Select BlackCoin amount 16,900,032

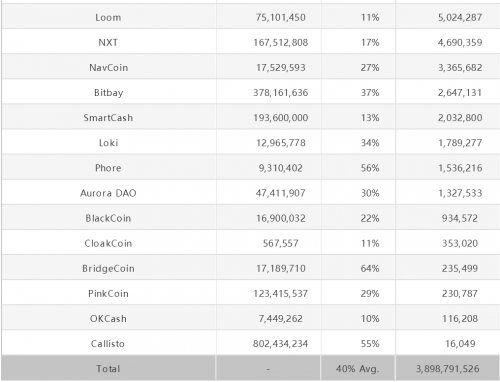coord(281,218)
